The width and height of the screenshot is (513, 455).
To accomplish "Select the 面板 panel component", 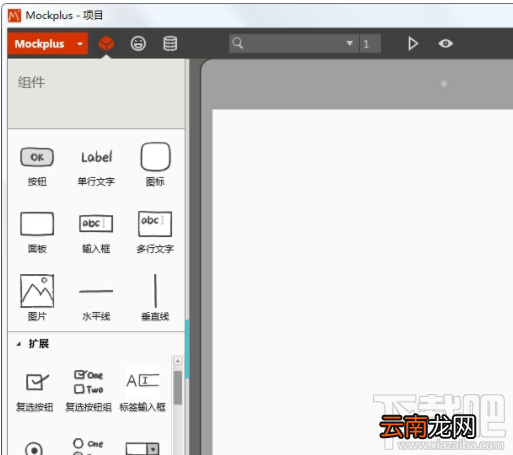I will click(37, 233).
